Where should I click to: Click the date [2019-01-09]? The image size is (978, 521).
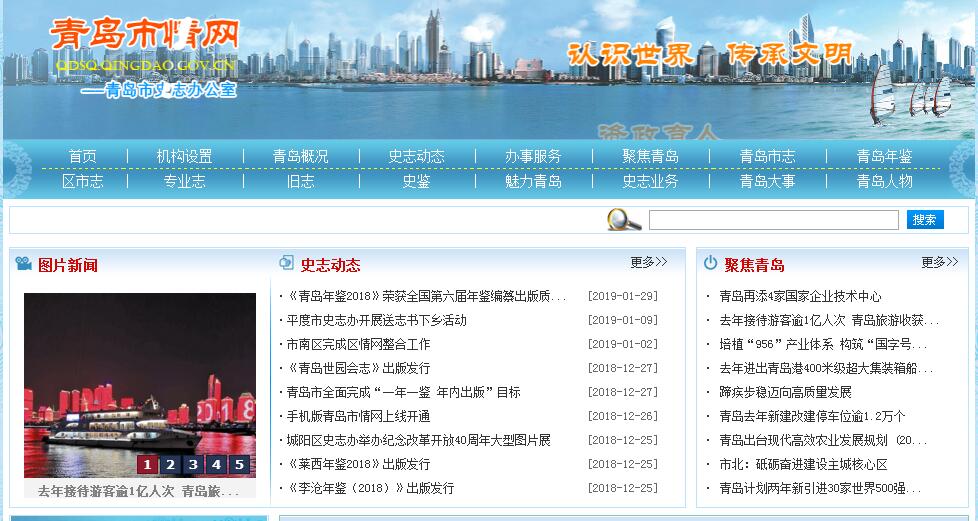(x=622, y=320)
